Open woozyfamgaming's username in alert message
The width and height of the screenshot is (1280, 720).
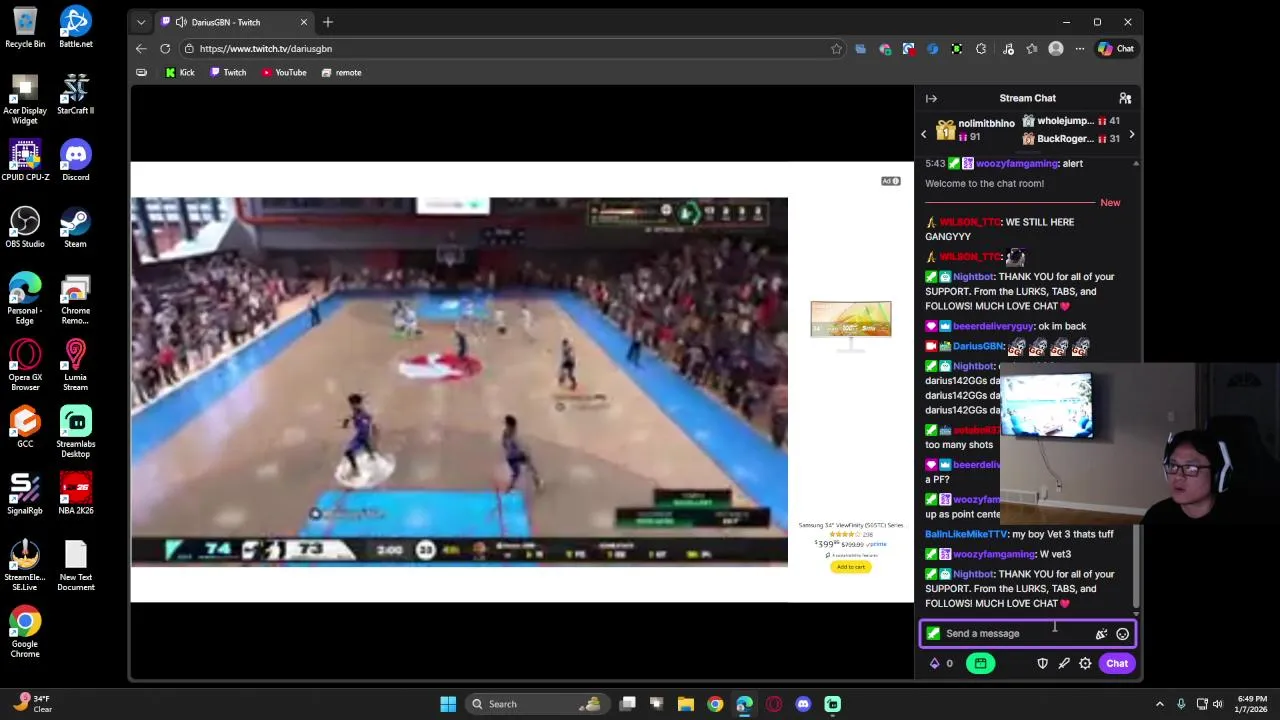[x=1016, y=163]
